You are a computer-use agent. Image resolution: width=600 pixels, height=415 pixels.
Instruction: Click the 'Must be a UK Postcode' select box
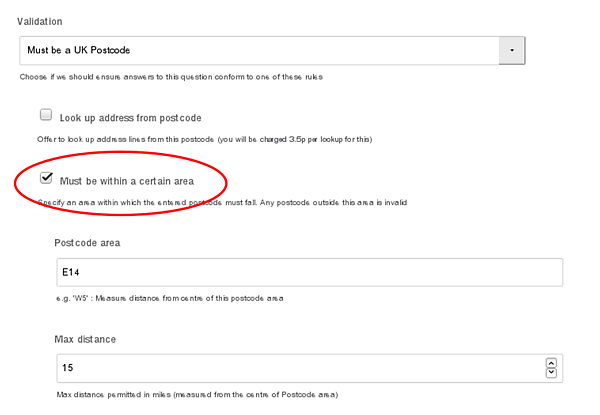pyautogui.click(x=260, y=50)
